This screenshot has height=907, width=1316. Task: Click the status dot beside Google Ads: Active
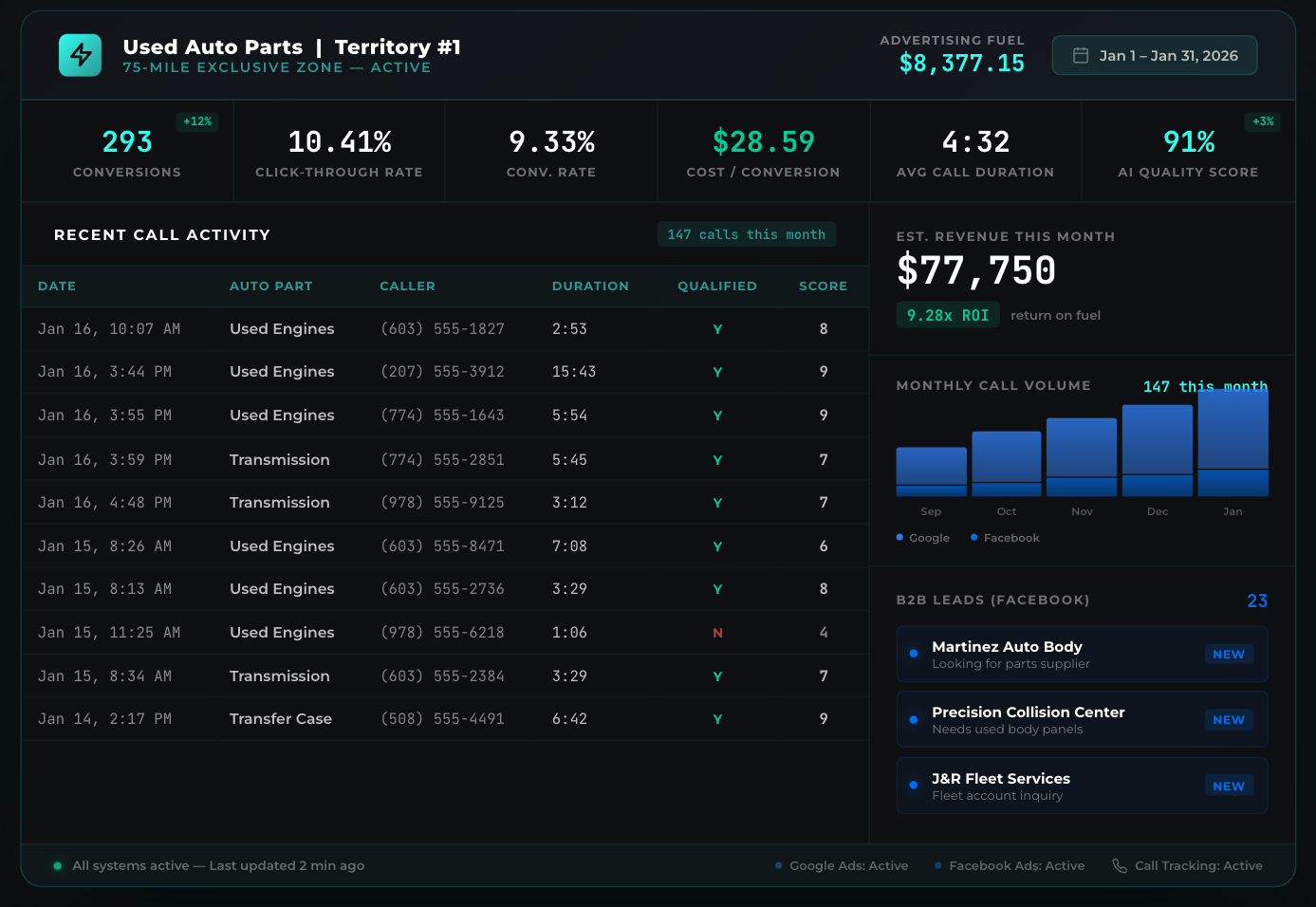(780, 865)
